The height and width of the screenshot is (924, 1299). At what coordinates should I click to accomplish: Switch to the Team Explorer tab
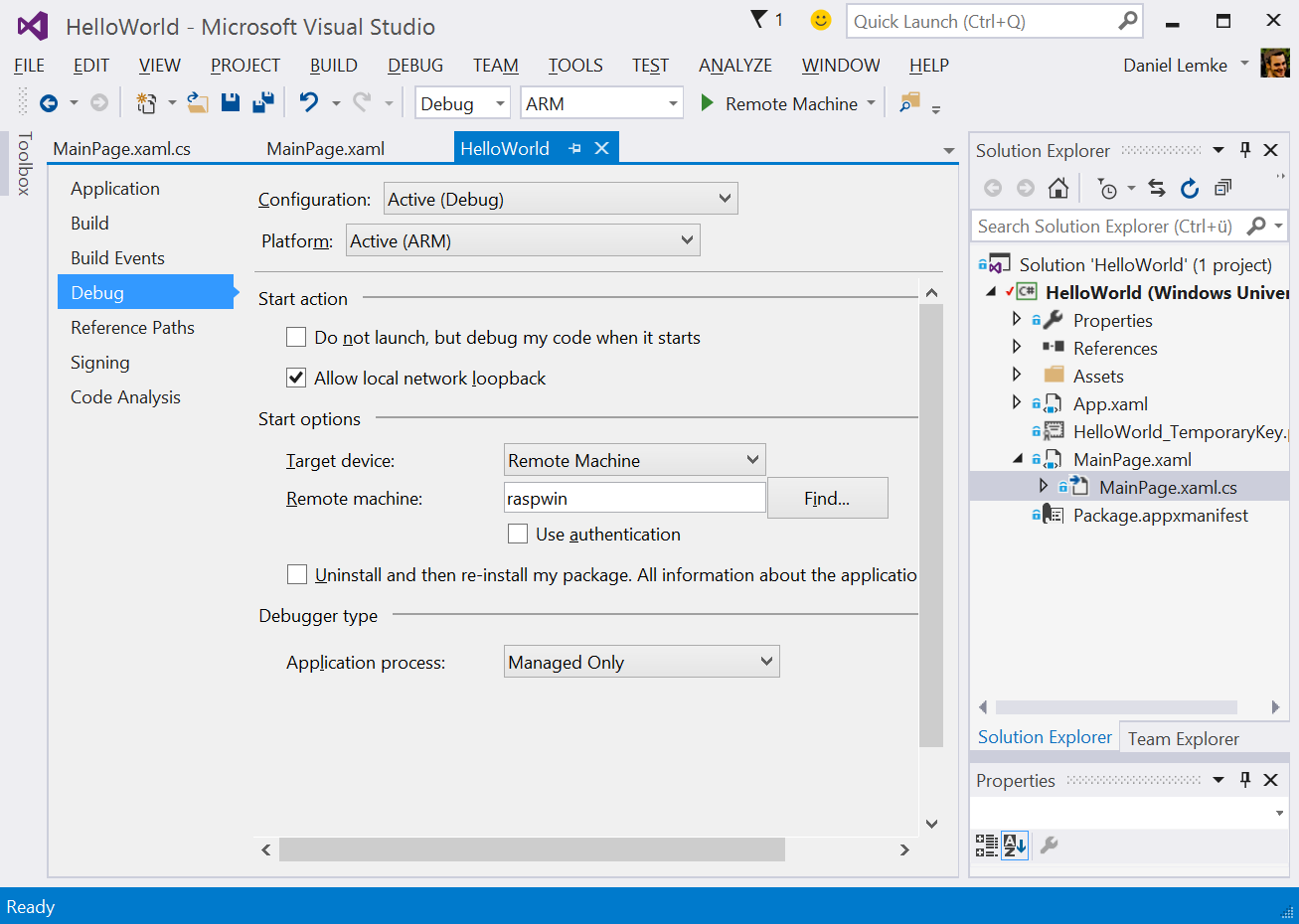[1183, 738]
